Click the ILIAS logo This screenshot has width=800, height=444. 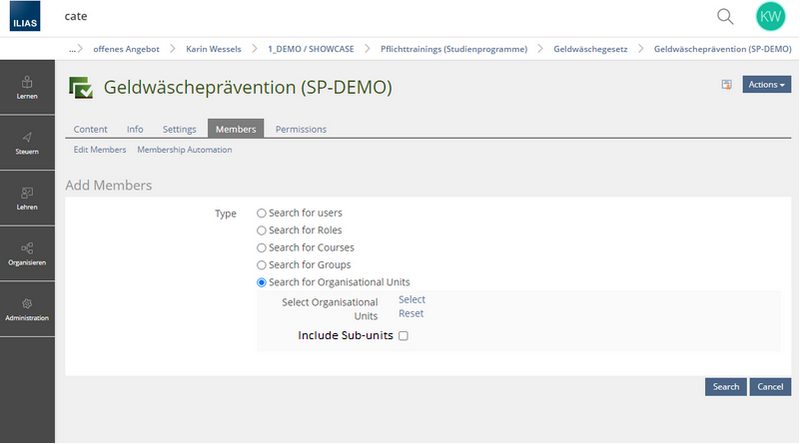tap(27, 17)
